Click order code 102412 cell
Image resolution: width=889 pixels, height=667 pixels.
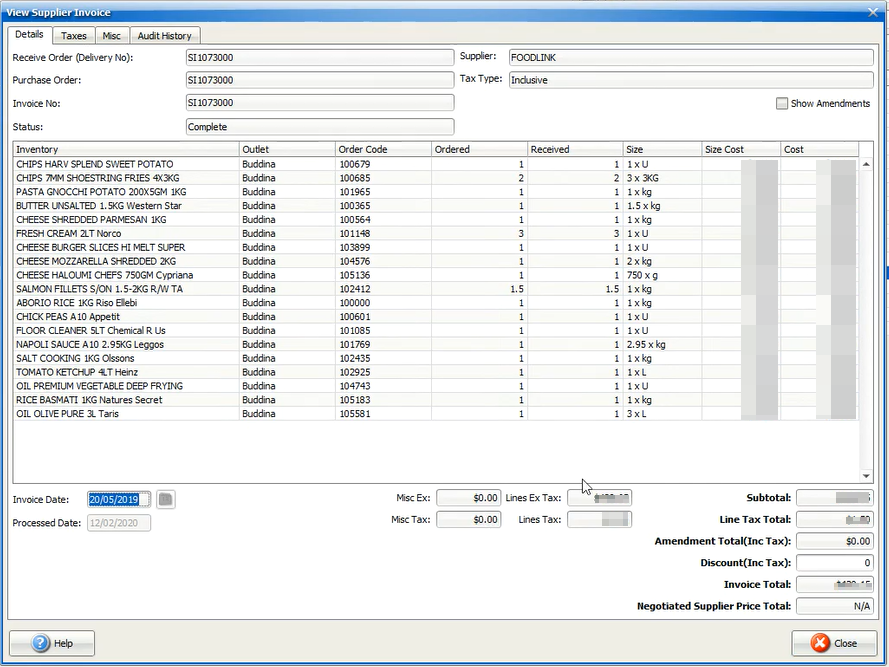coord(383,289)
